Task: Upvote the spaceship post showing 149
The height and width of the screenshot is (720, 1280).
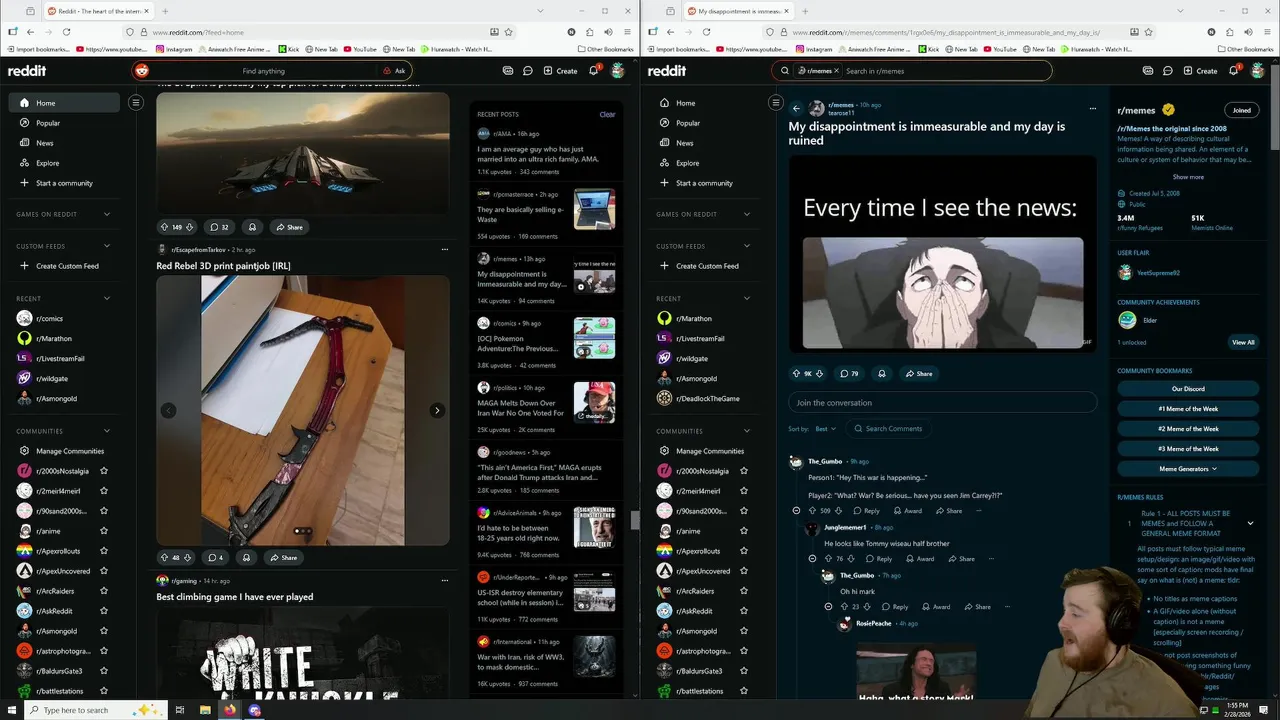Action: (x=164, y=227)
